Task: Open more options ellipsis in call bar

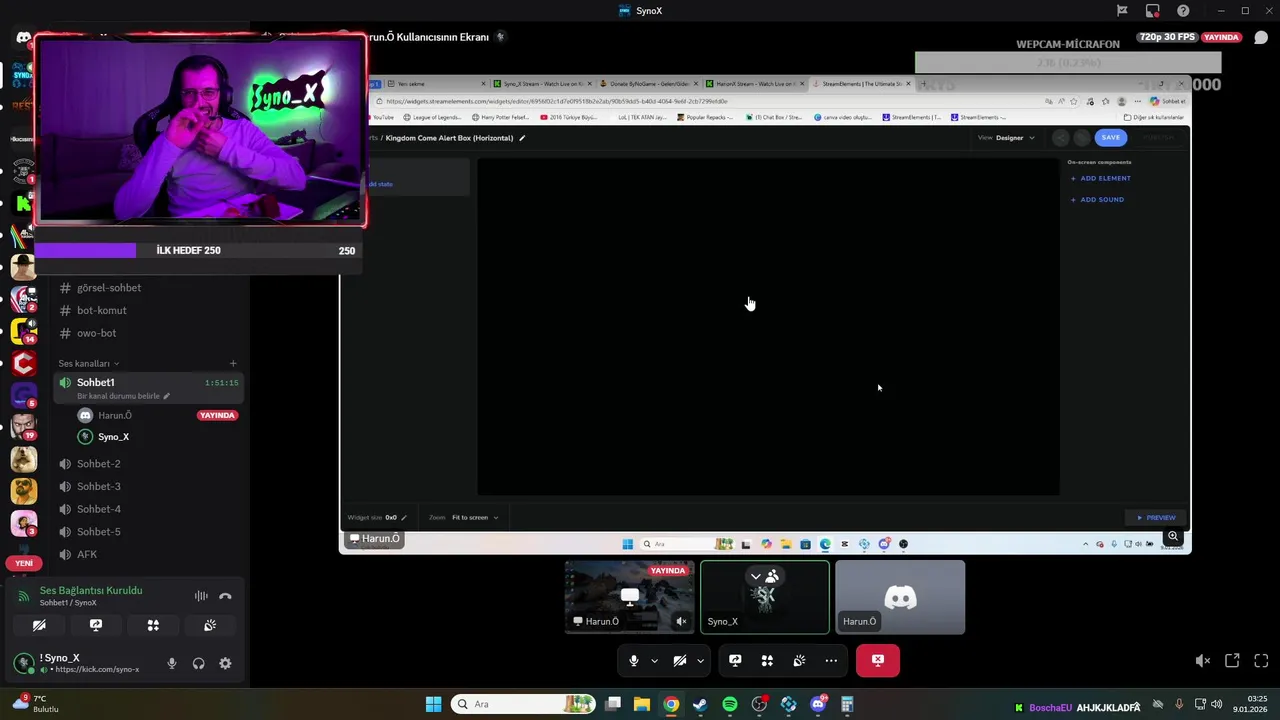Action: point(831,661)
